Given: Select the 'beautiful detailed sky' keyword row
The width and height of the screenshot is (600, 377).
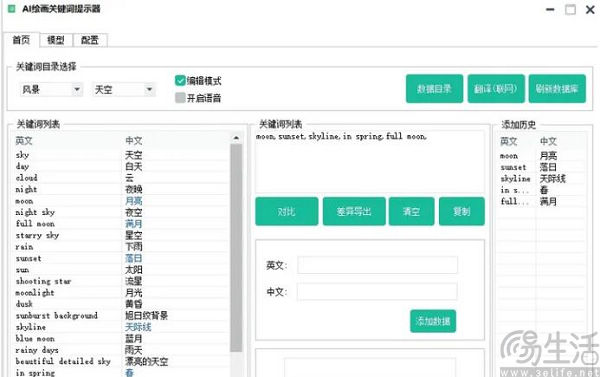Looking at the screenshot, I should point(121,362).
